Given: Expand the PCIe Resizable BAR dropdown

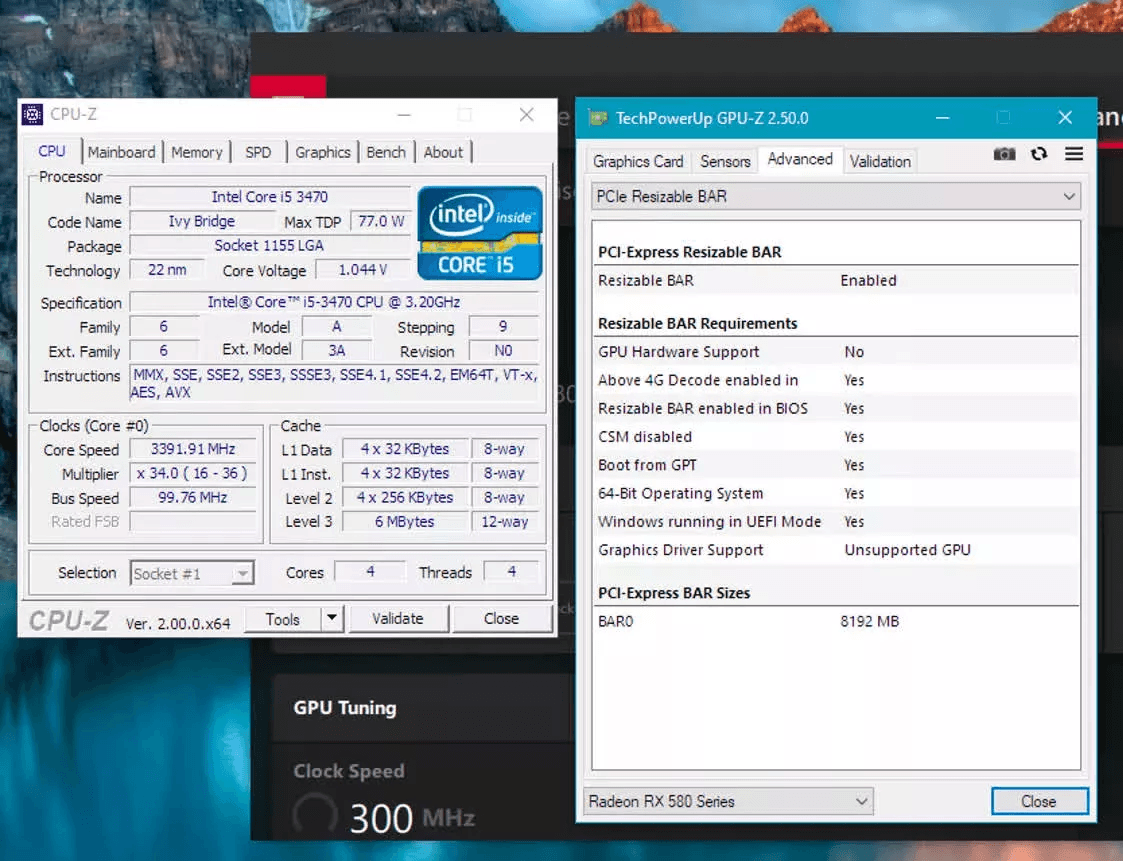Looking at the screenshot, I should [x=1069, y=197].
